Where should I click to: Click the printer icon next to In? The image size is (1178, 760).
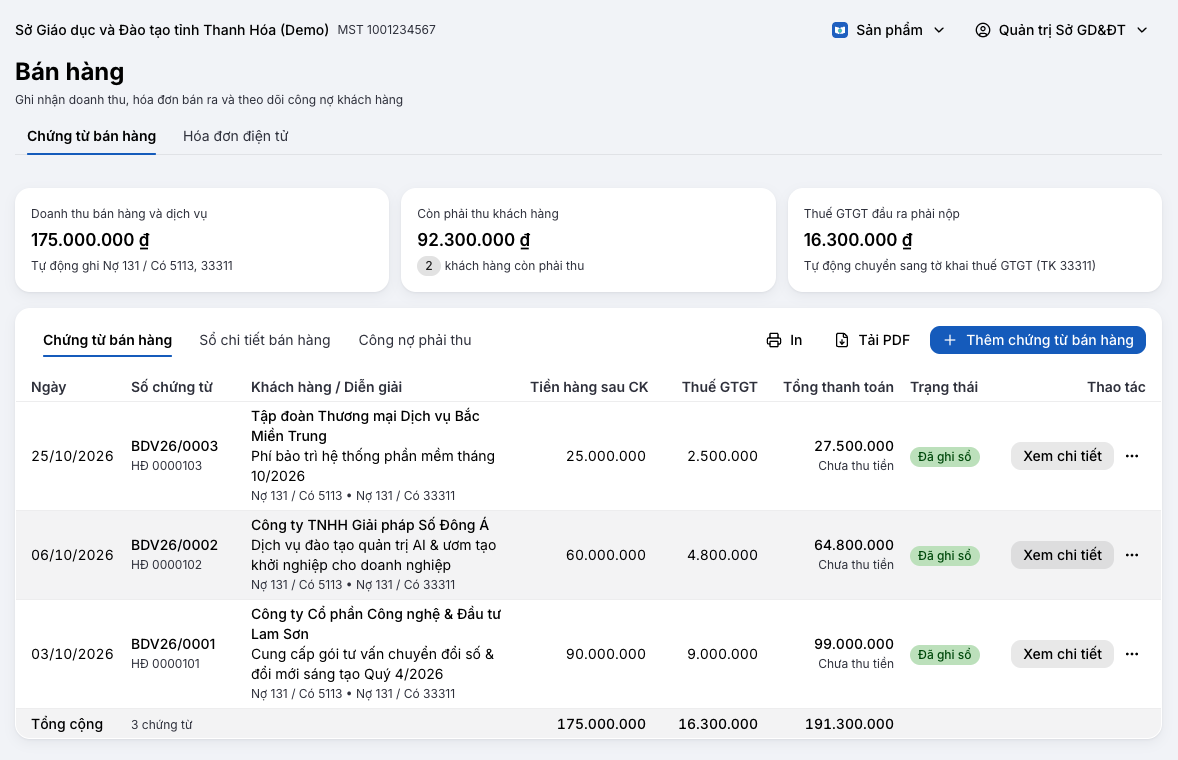click(774, 340)
